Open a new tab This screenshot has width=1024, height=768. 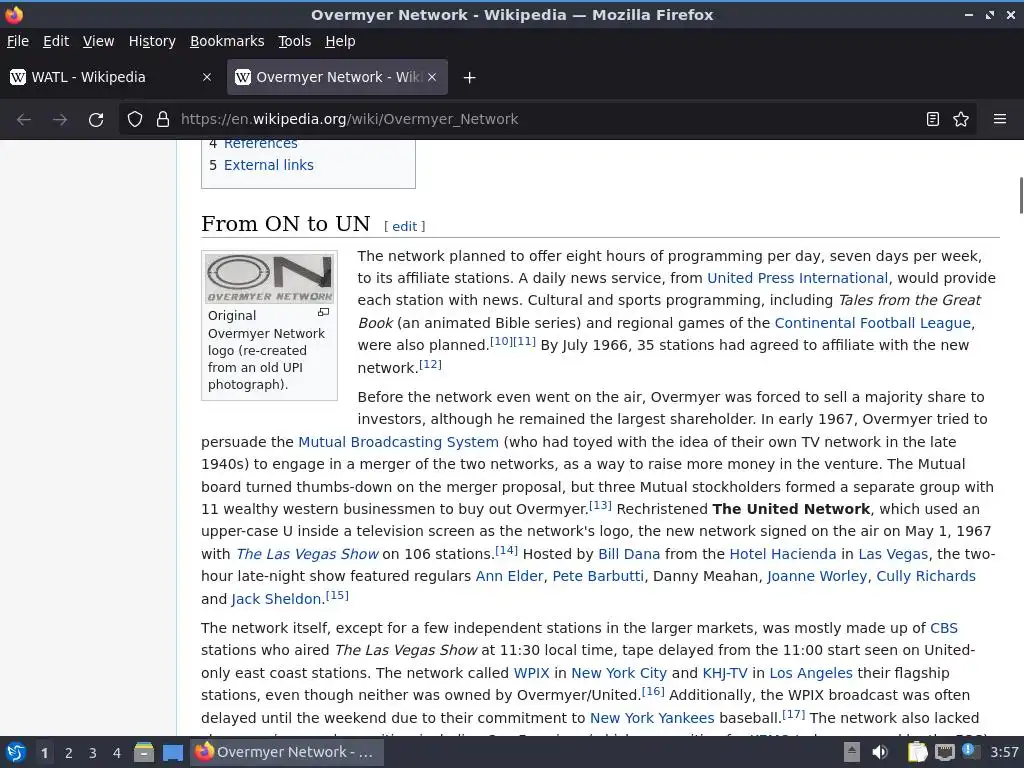pyautogui.click(x=469, y=78)
